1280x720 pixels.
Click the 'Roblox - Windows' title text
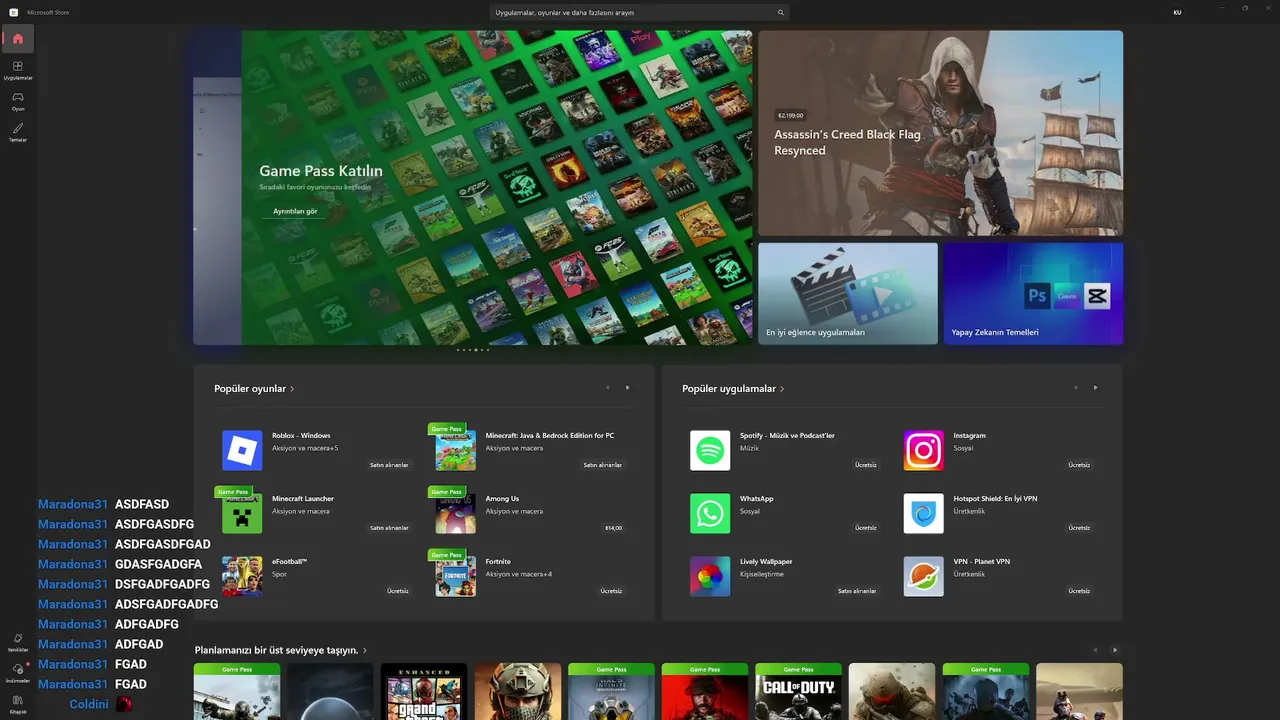click(301, 436)
